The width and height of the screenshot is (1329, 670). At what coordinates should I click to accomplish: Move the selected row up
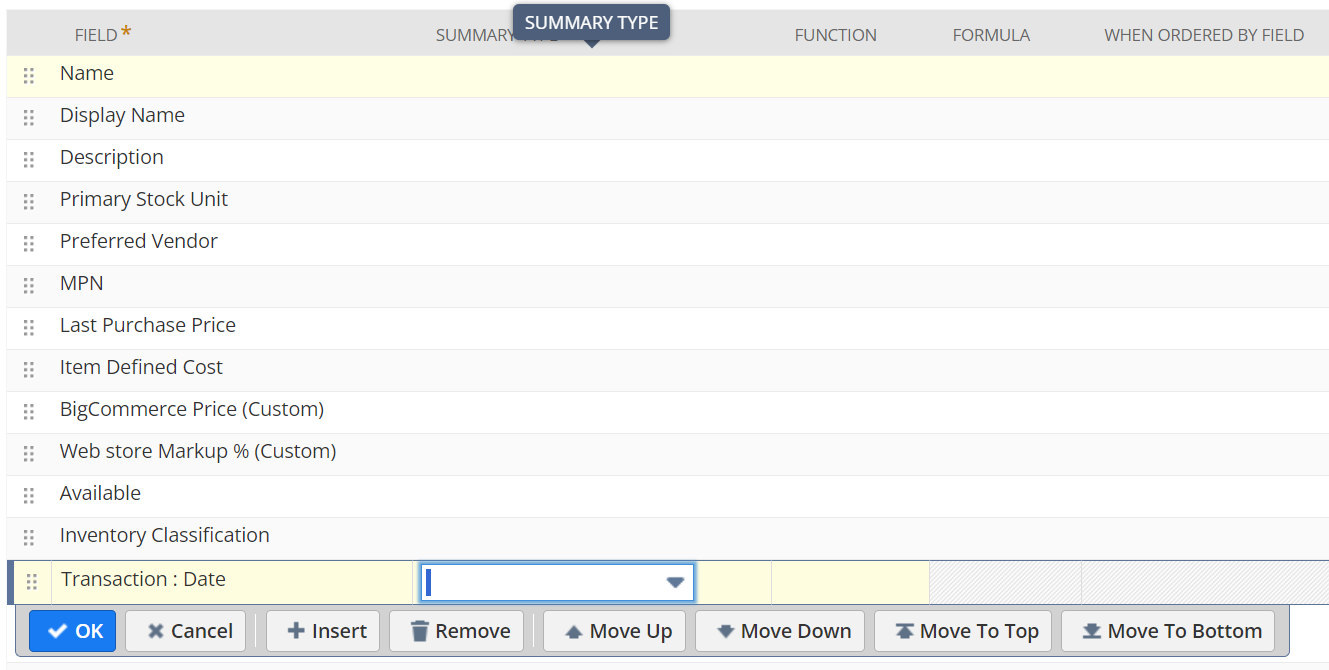point(617,631)
